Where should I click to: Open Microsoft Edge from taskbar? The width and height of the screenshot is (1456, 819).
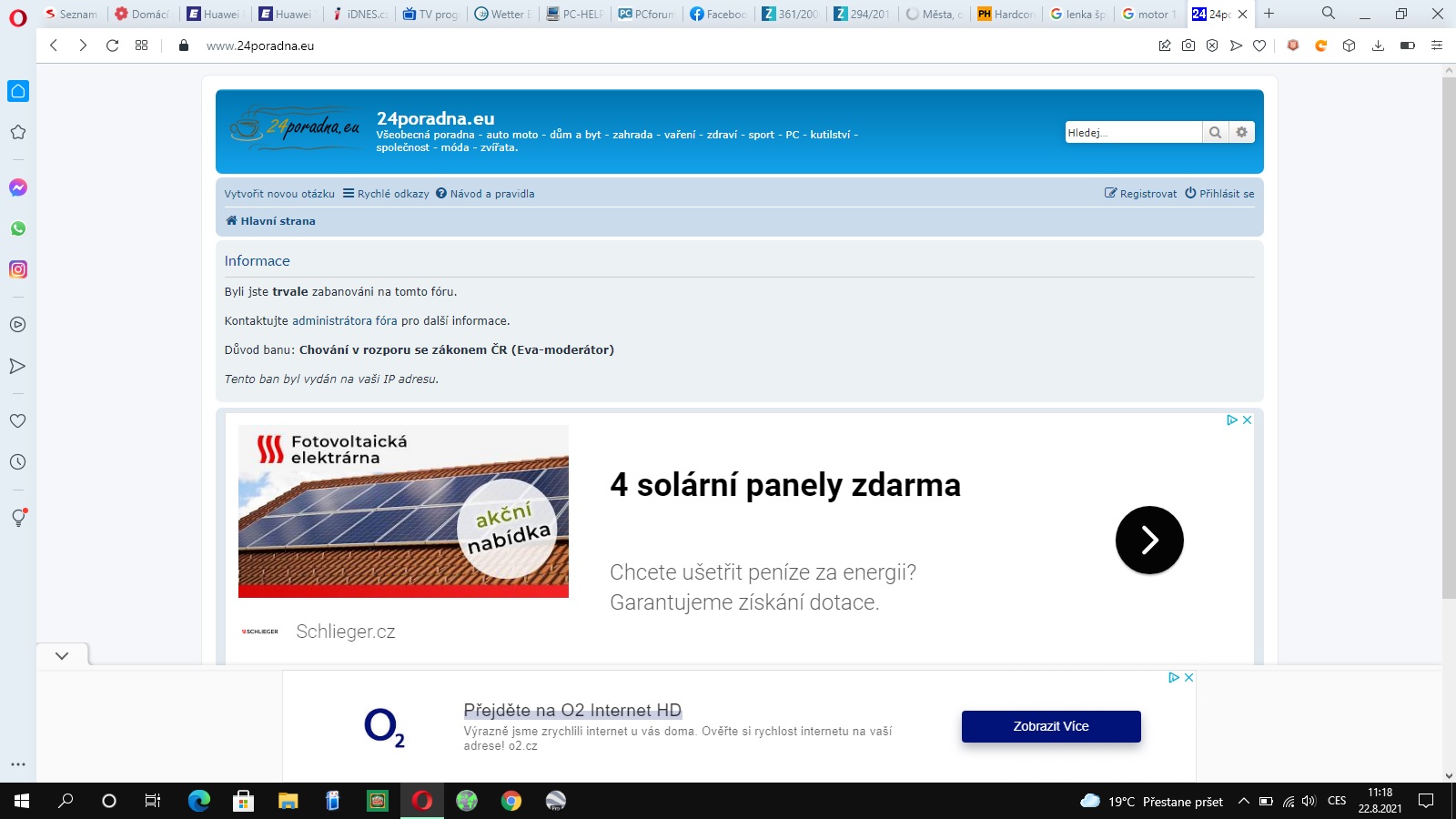[198, 801]
